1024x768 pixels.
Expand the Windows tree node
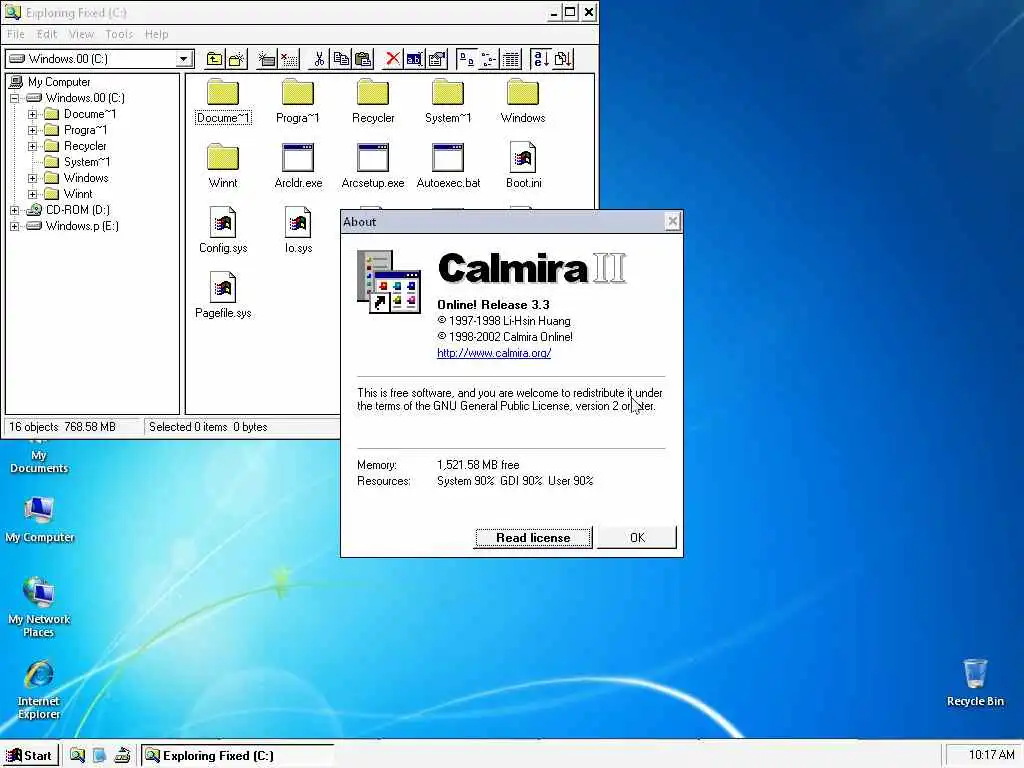click(32, 178)
